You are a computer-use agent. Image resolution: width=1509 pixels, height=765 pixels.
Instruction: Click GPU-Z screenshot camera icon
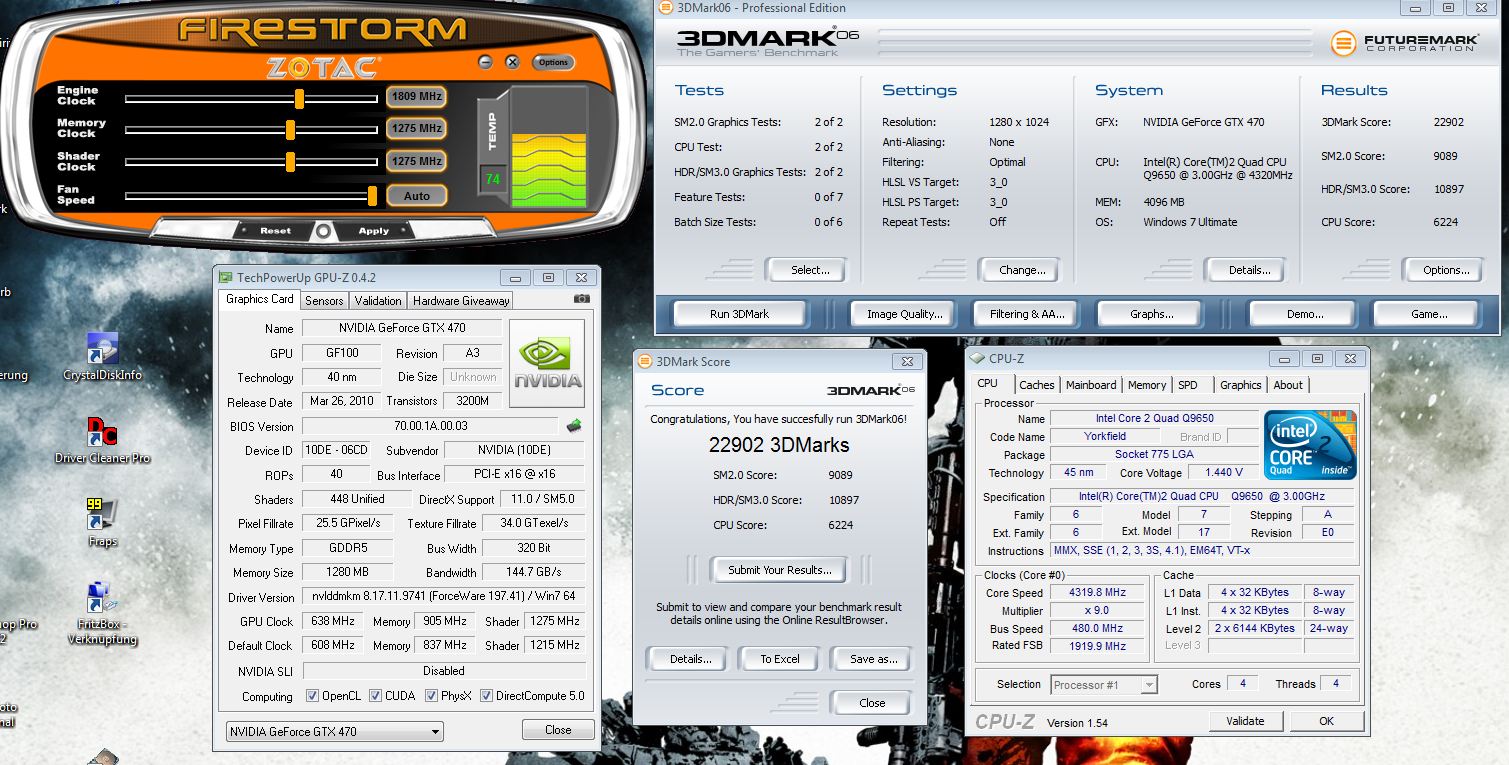582,299
